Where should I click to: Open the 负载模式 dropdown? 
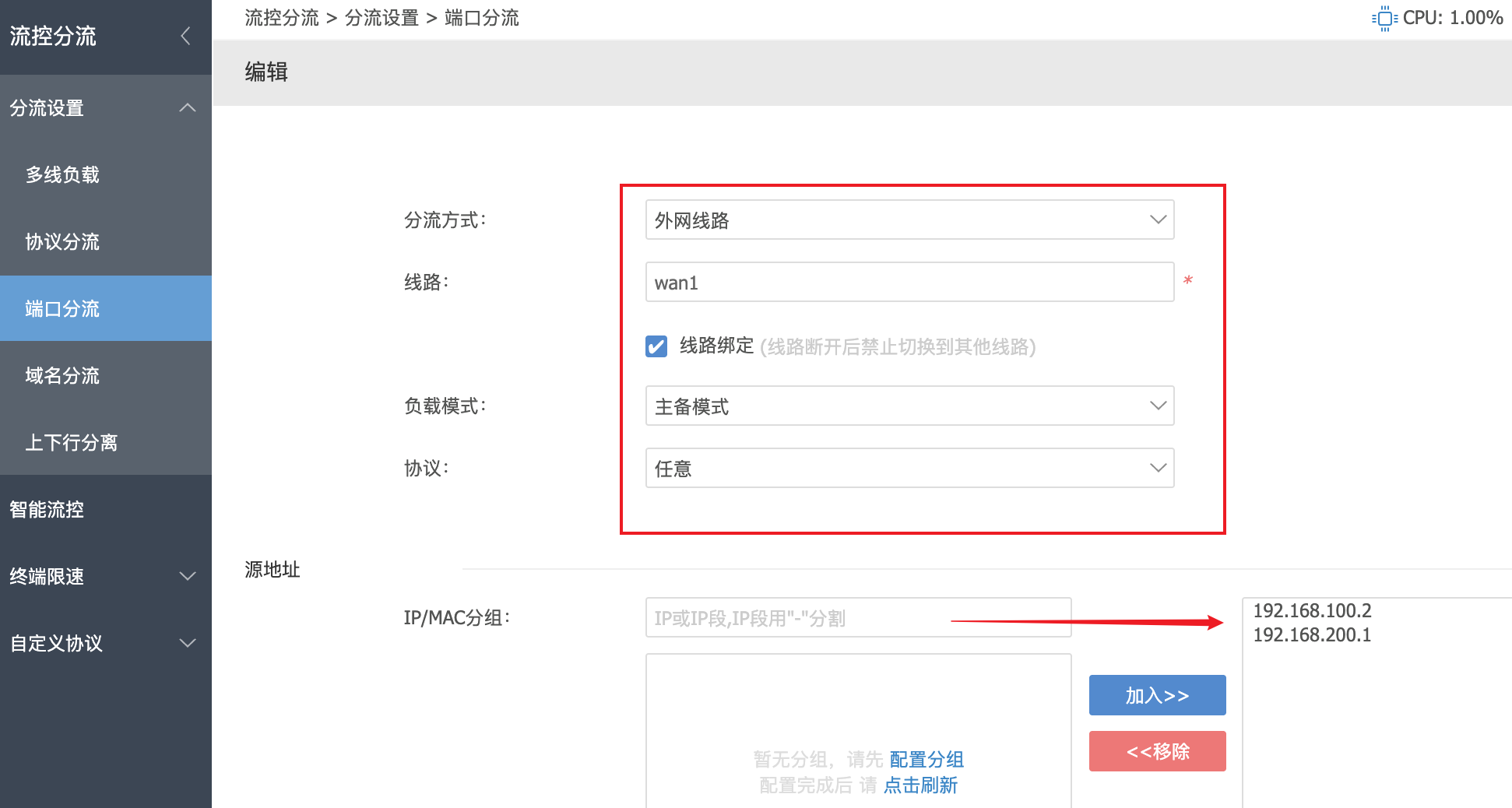(909, 406)
